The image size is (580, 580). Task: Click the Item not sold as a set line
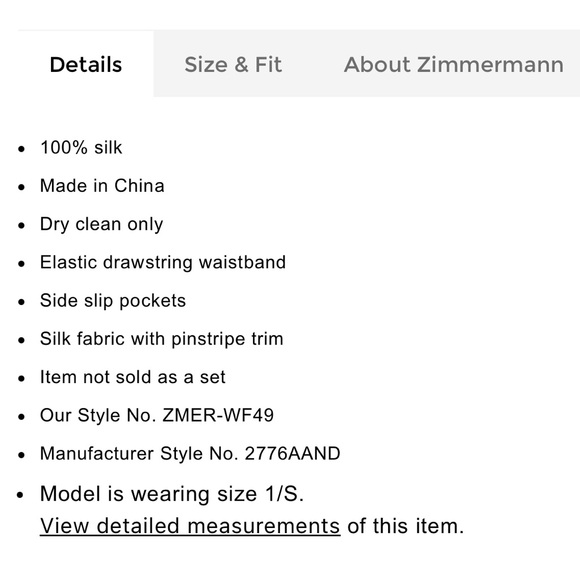coord(132,377)
